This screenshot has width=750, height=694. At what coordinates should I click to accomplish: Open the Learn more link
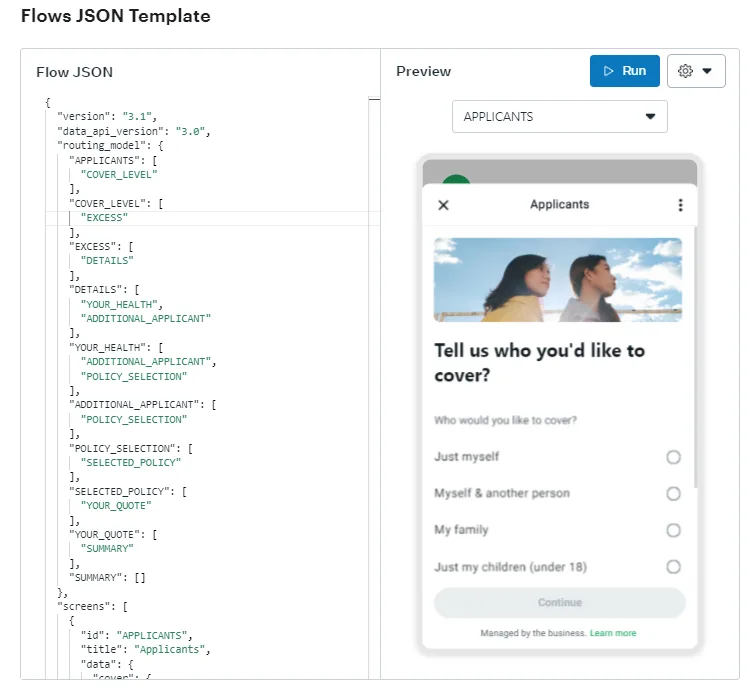613,633
